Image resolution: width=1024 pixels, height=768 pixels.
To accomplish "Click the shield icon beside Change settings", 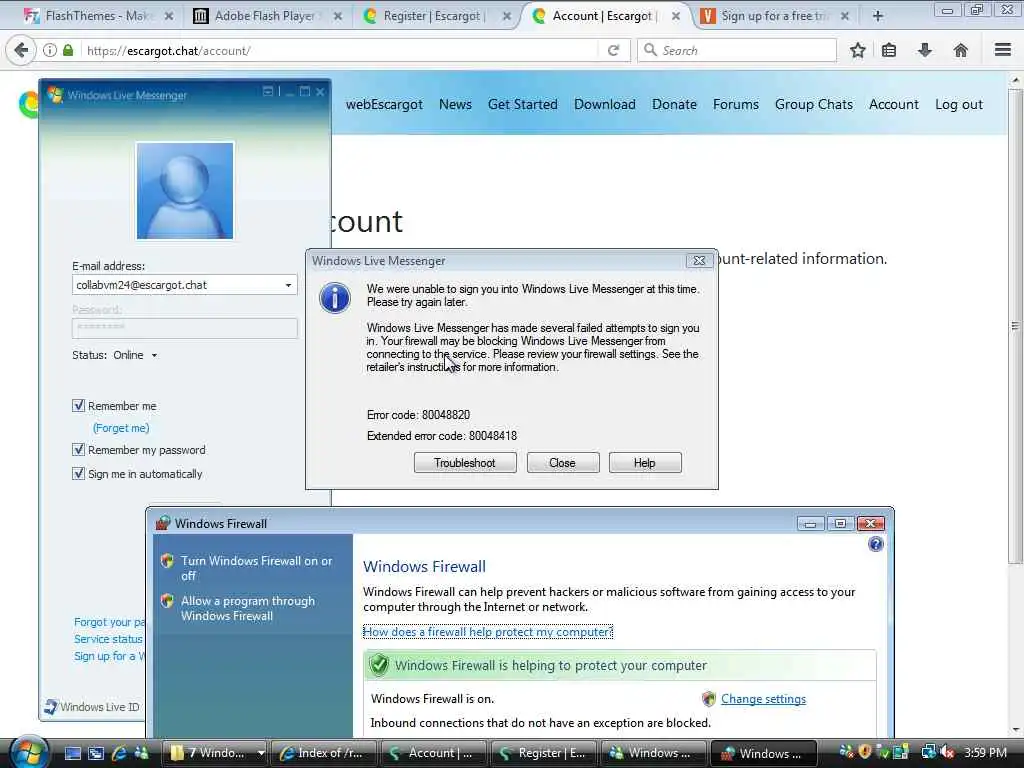I will [x=709, y=699].
